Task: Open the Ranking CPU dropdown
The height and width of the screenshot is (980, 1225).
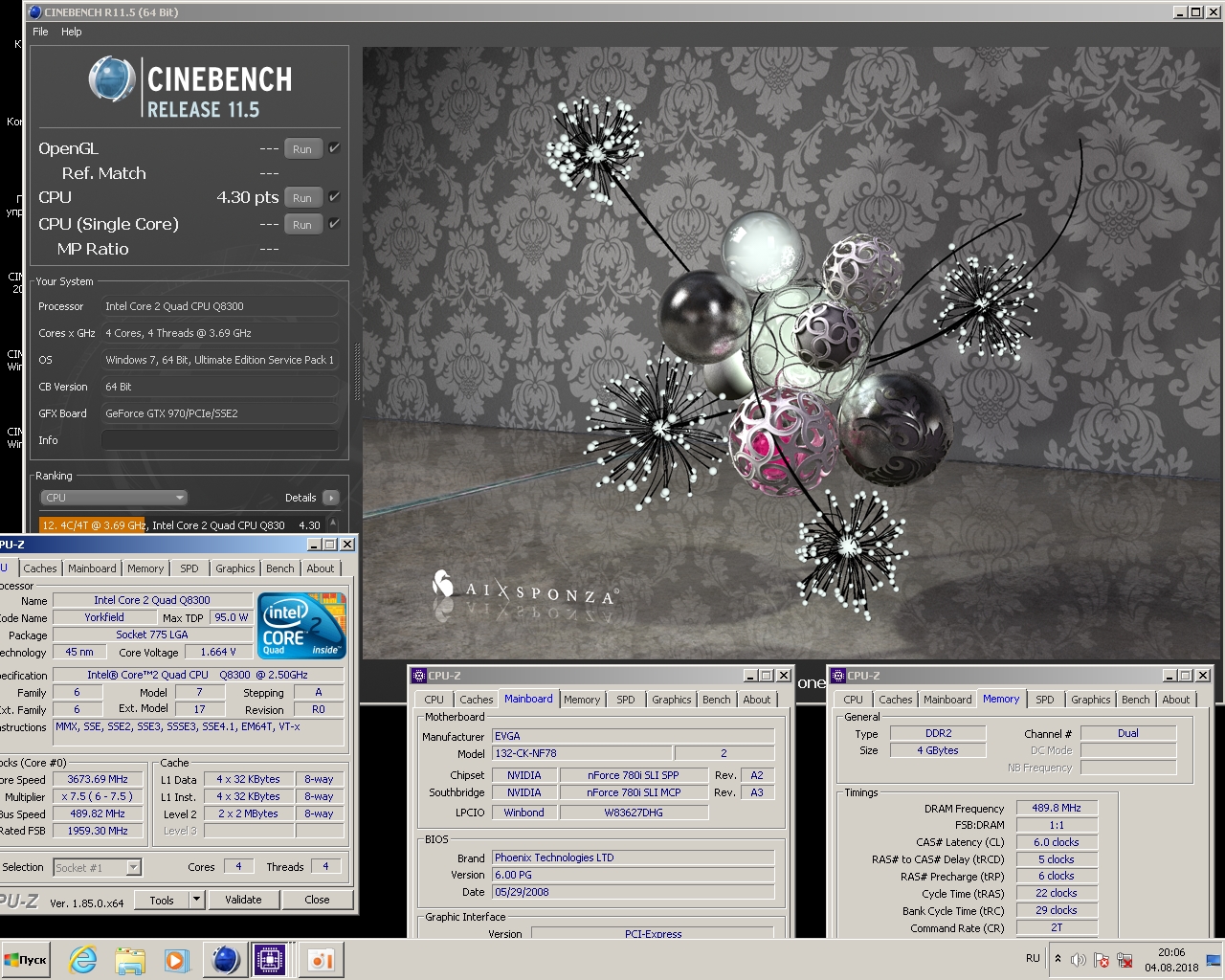Action: point(113,498)
